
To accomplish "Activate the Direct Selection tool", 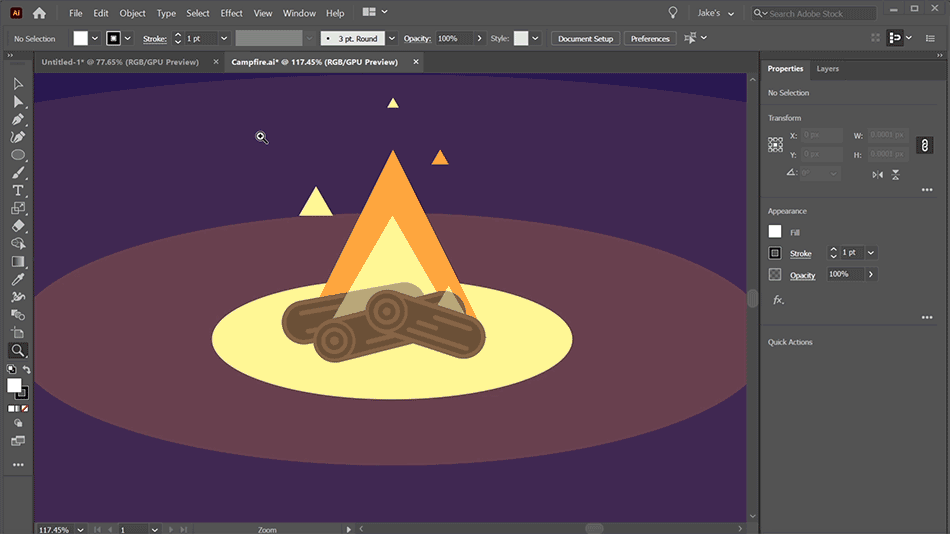I will click(18, 101).
